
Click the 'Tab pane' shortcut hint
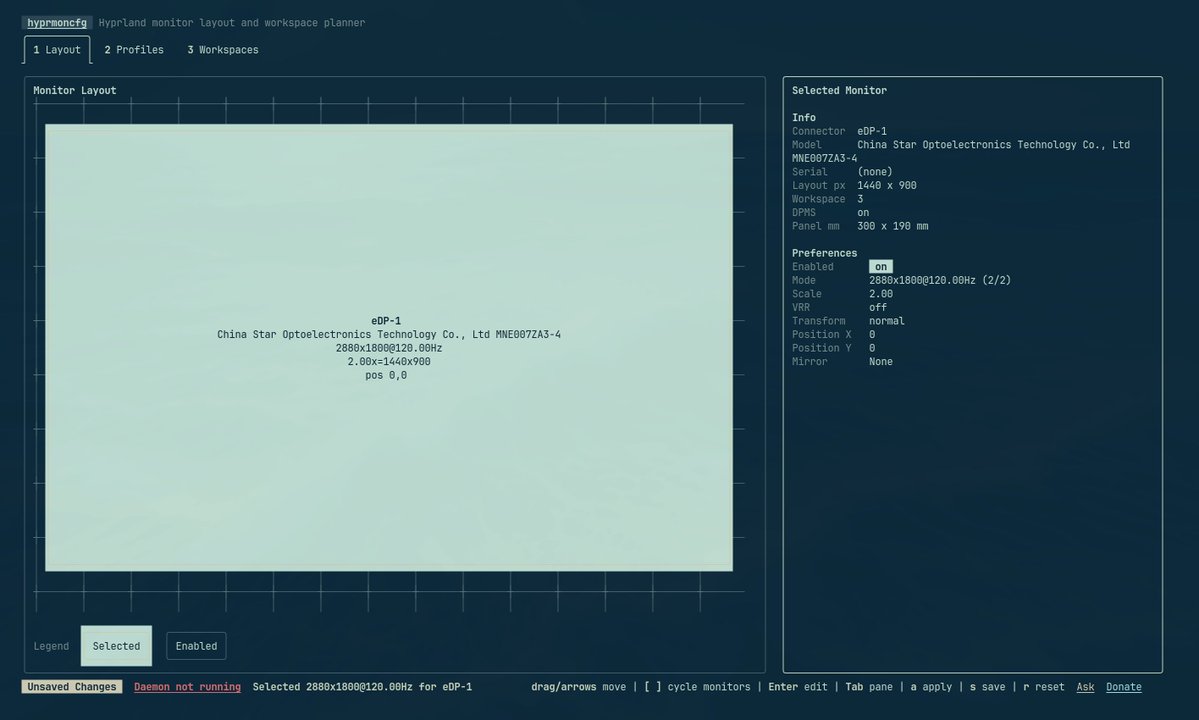pos(869,687)
